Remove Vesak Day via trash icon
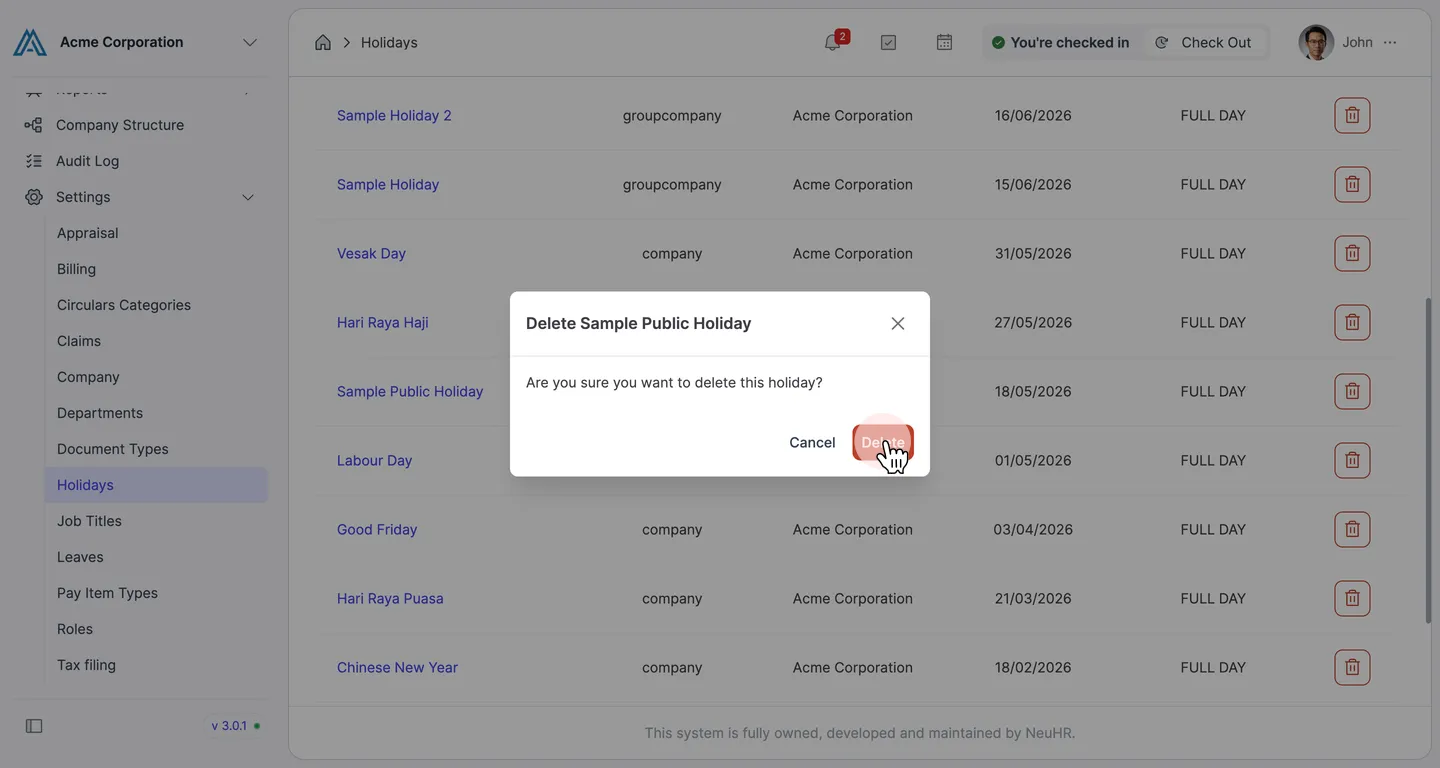1440x768 pixels. 1352,253
